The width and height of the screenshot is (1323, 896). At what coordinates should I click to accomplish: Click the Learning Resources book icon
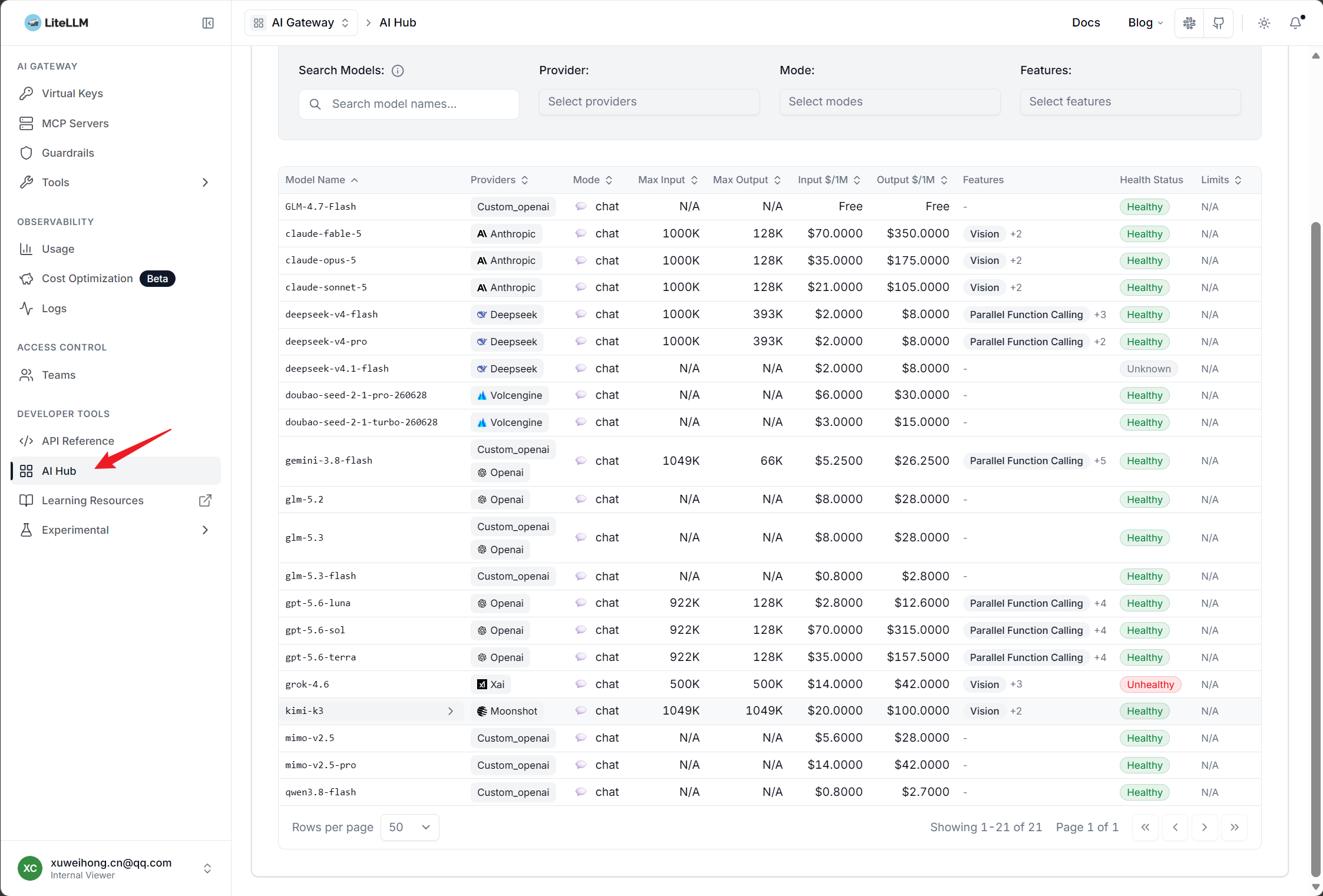coord(26,501)
